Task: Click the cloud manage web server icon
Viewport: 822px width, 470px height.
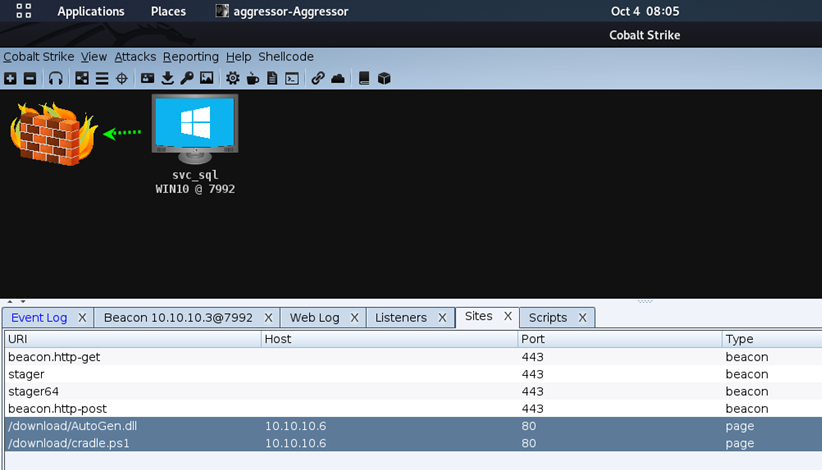Action: tap(338, 79)
